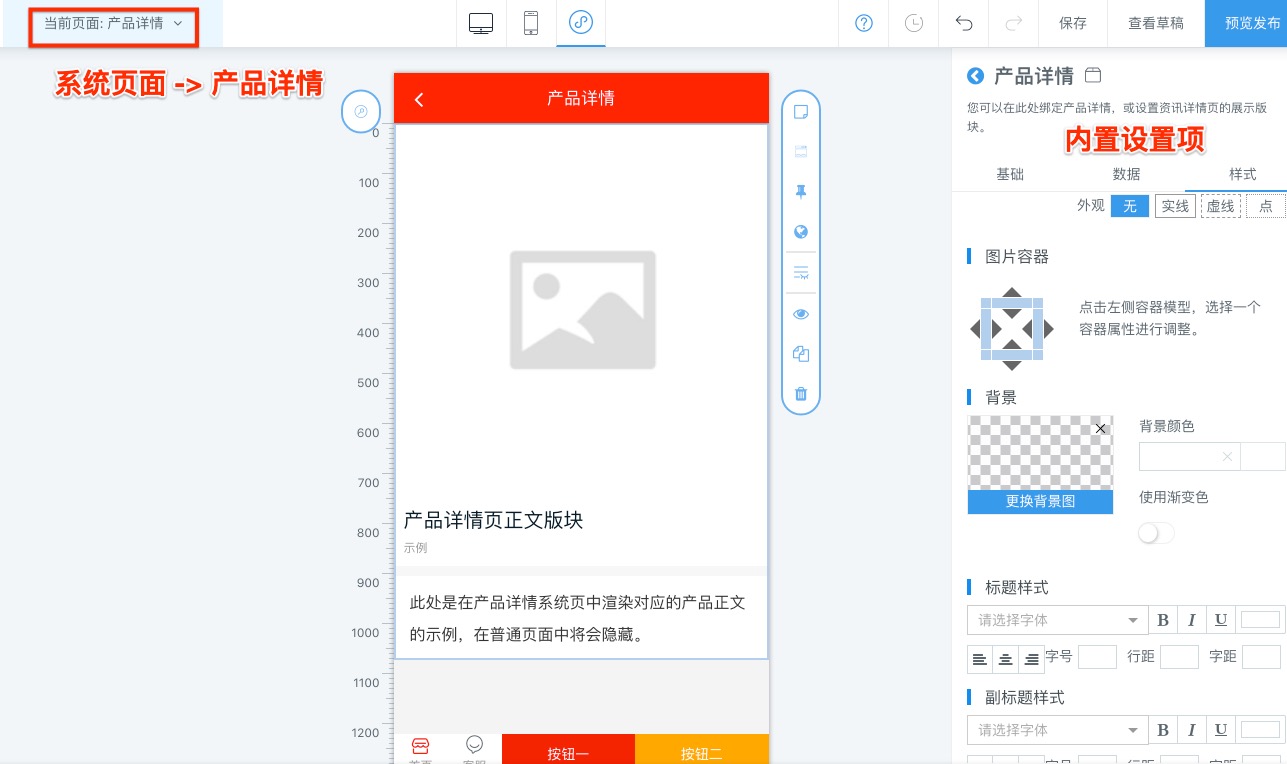Viewport: 1287px width, 764px height.
Task: Clear the 背景颜色 field with the X
Action: point(1227,457)
